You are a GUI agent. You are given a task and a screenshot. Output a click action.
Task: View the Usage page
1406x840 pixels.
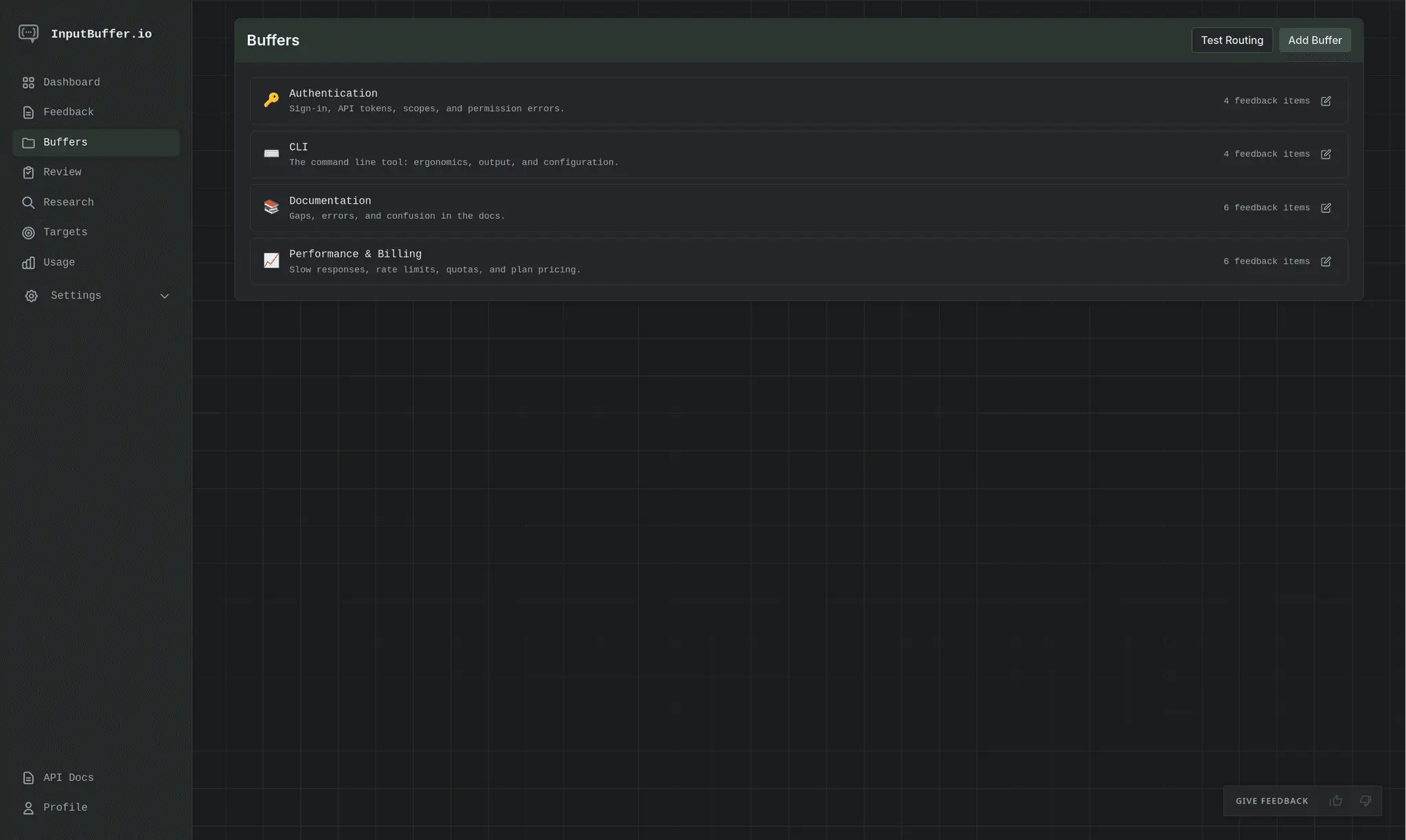[x=96, y=263]
